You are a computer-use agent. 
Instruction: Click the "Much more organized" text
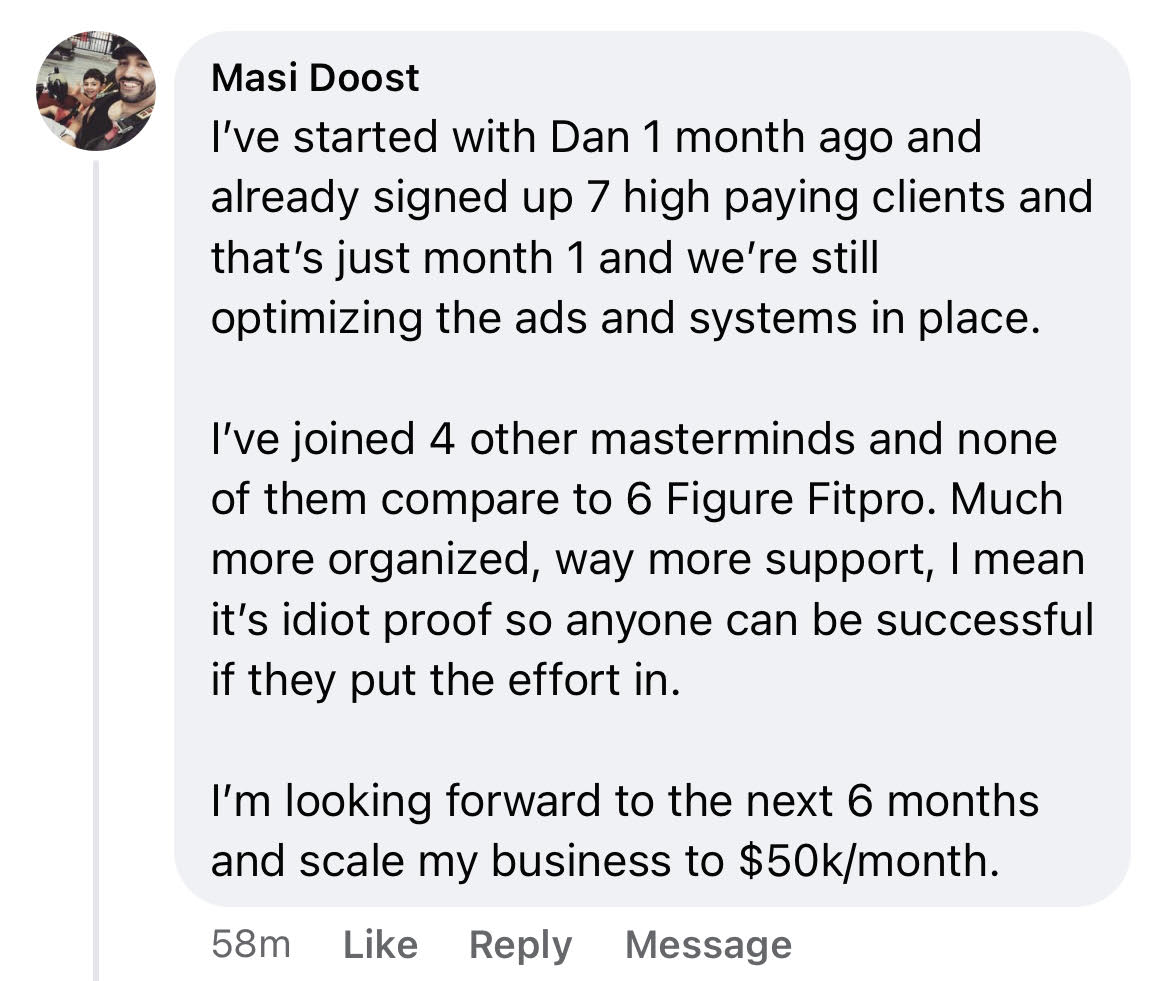coord(1007,499)
